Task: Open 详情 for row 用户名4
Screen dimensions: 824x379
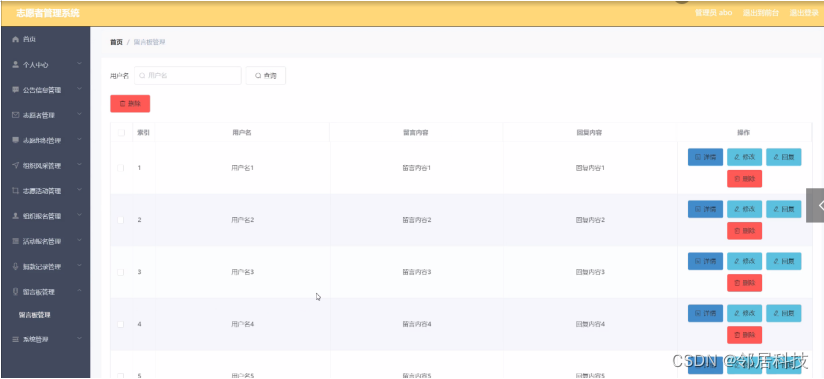Action: pyautogui.click(x=705, y=313)
